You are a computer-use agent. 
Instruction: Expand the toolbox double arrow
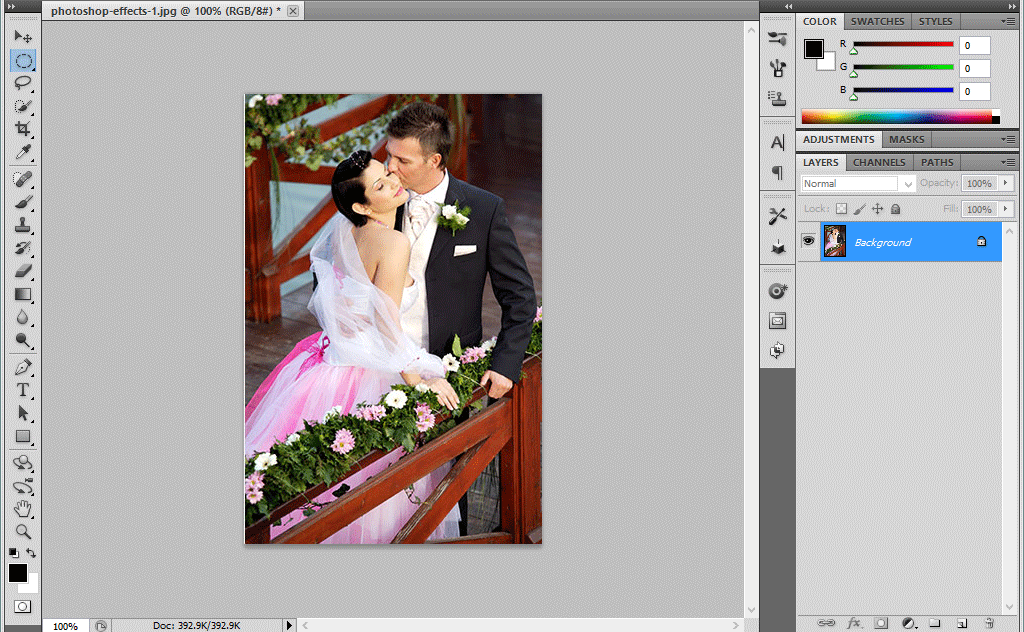point(11,6)
